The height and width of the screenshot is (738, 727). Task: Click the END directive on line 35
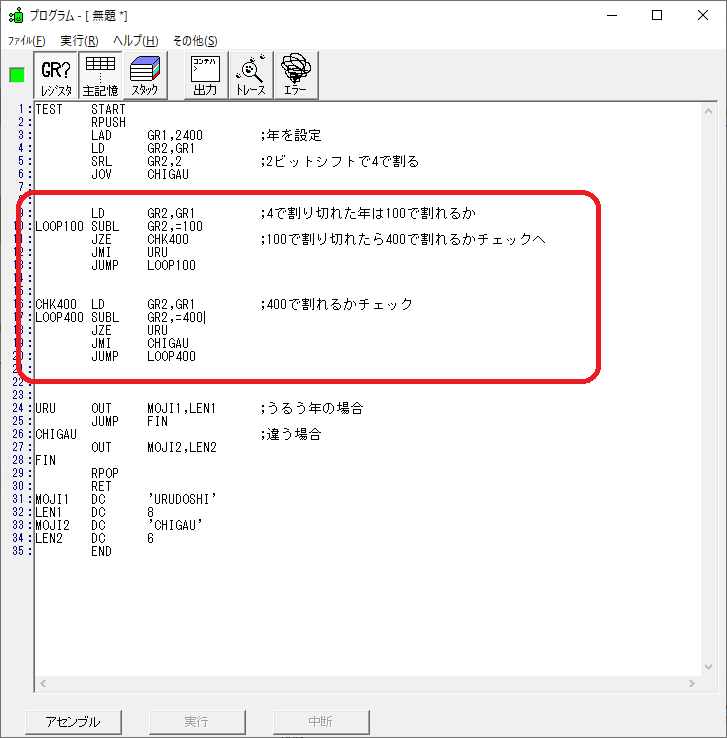102,552
